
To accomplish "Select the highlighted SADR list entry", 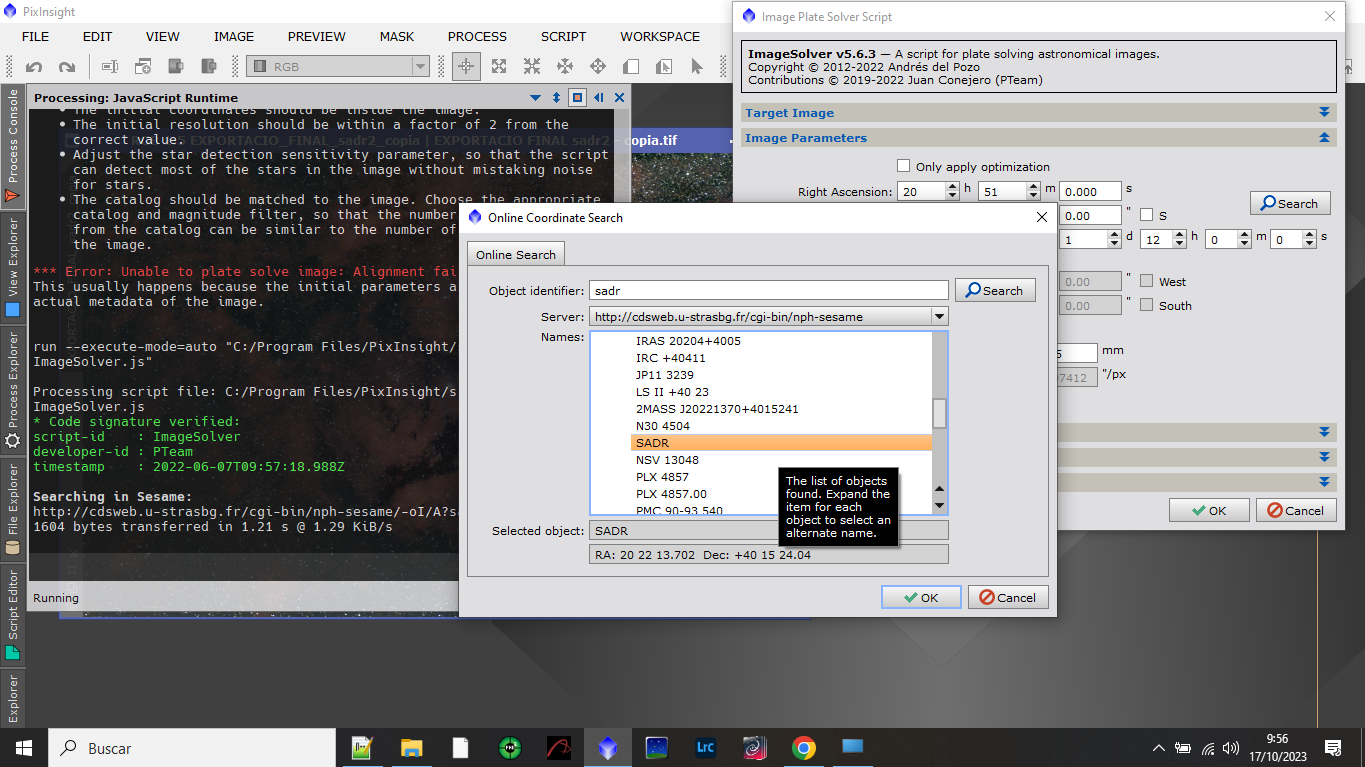I will pyautogui.click(x=781, y=443).
